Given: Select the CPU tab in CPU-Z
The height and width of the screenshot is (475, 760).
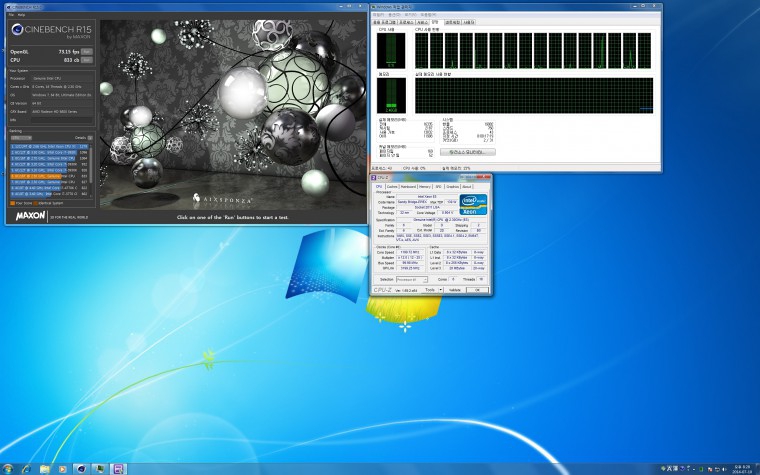Looking at the screenshot, I should coord(379,186).
